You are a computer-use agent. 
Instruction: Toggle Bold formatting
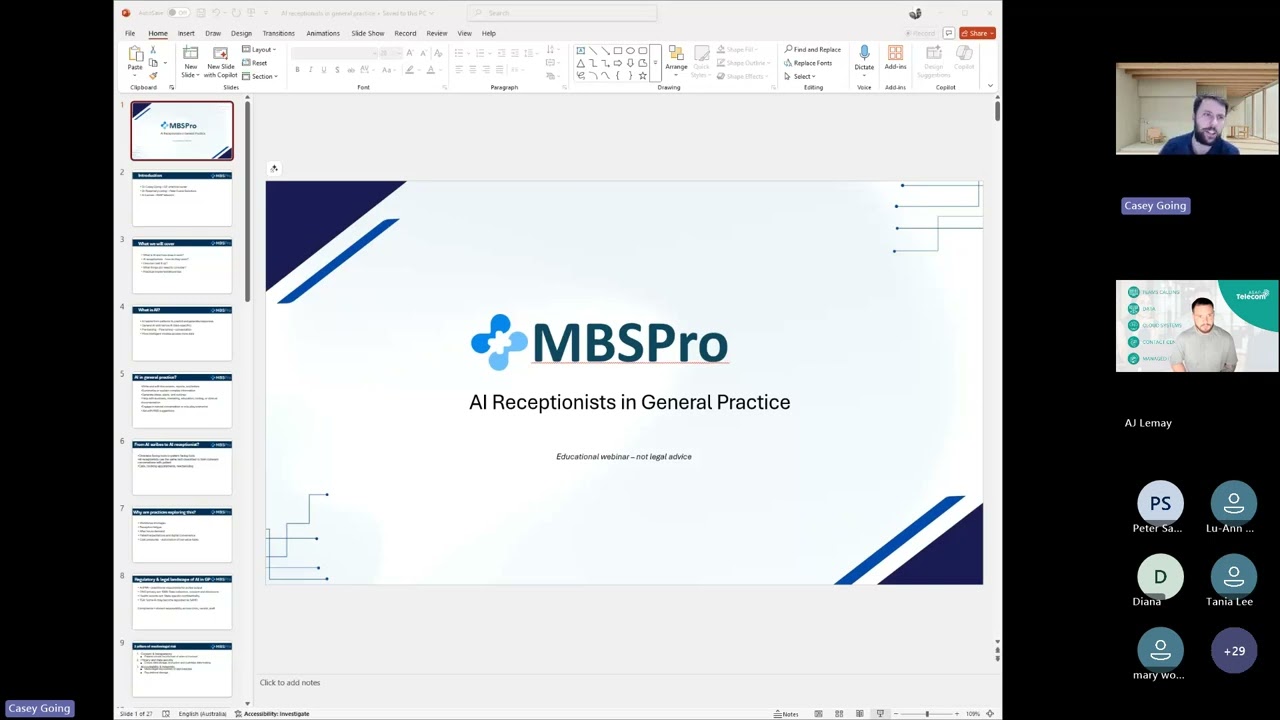point(297,70)
